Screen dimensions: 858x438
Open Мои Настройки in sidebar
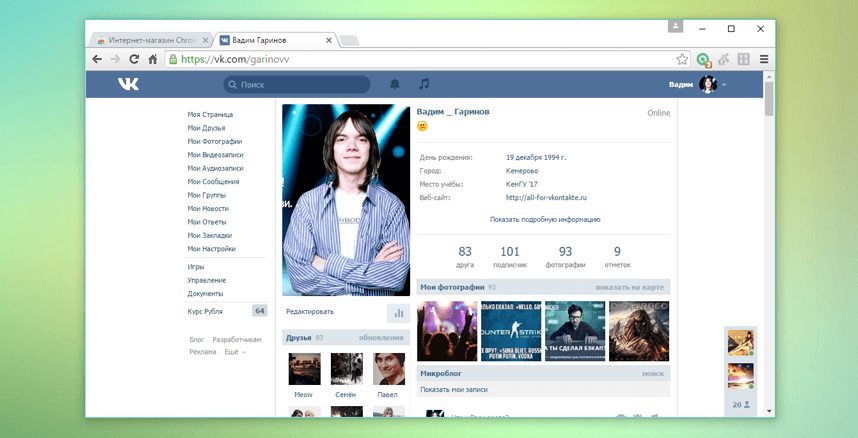211,249
